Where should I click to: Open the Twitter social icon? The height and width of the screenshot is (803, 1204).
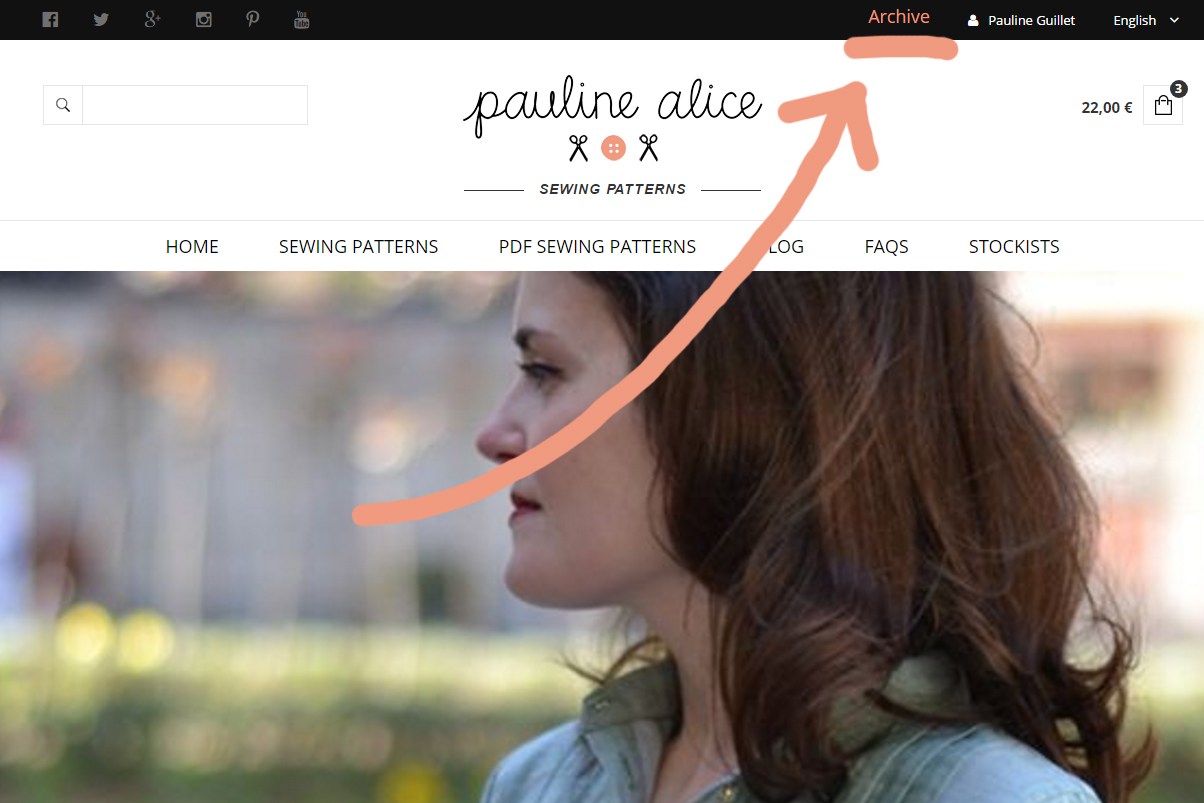click(x=101, y=19)
